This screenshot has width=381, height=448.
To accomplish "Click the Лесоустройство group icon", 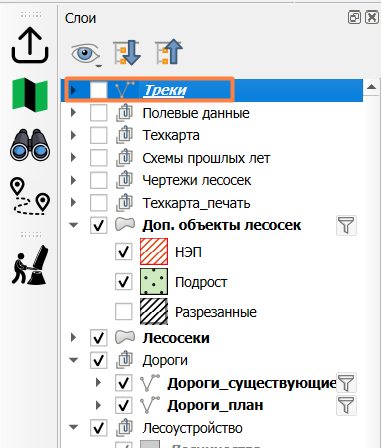I will (x=124, y=428).
